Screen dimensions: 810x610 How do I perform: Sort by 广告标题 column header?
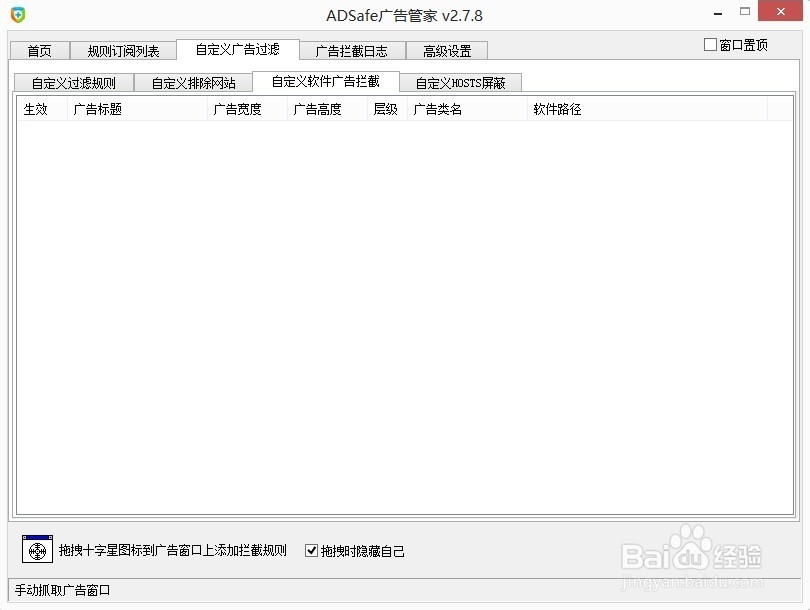tap(137, 109)
